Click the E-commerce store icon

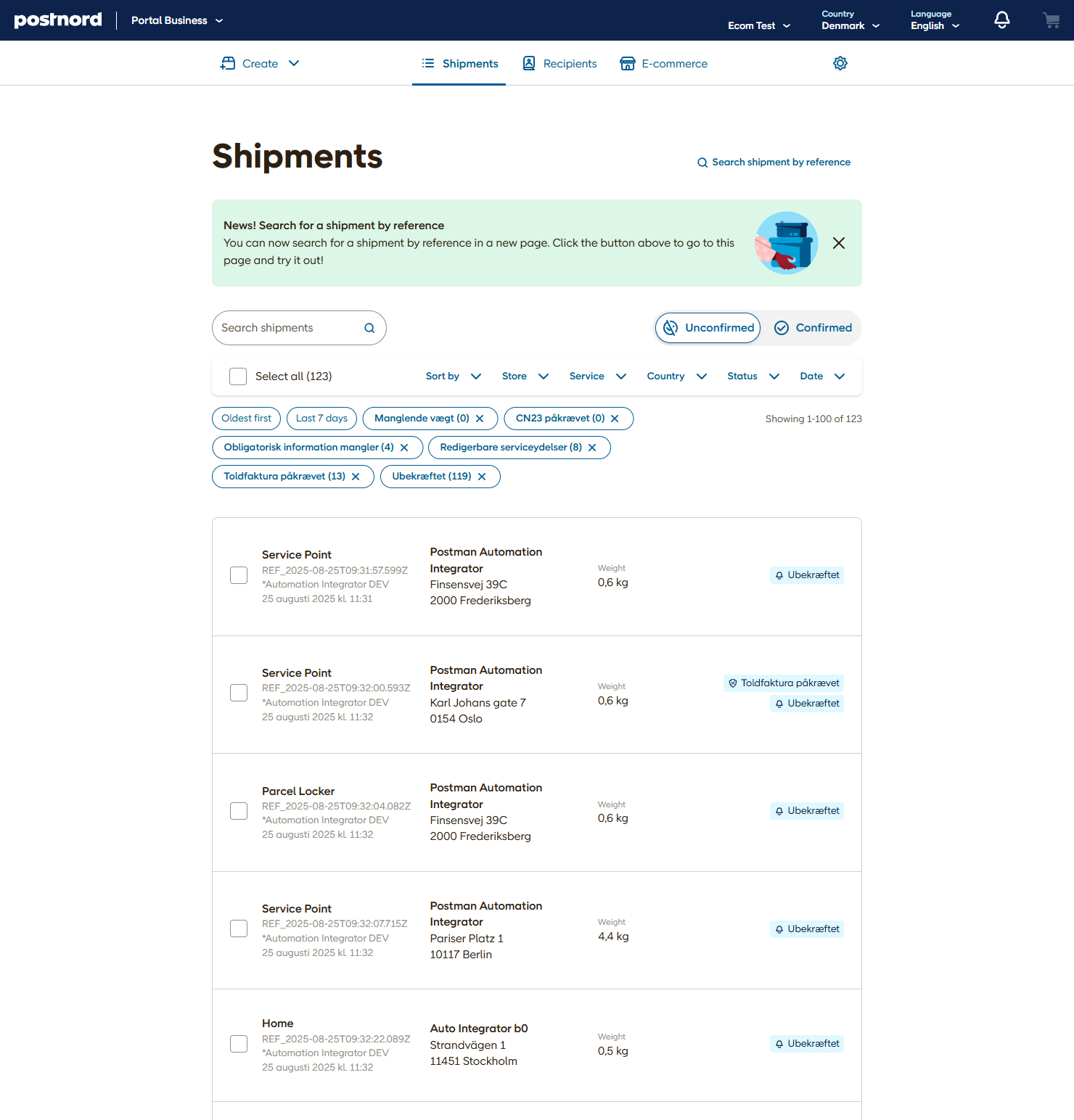click(x=628, y=63)
